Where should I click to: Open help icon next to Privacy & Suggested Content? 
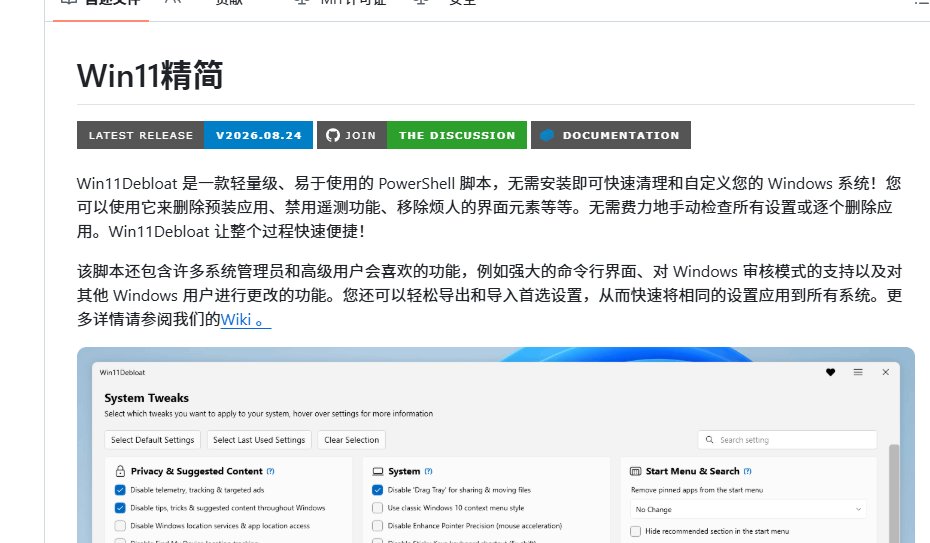tap(270, 471)
